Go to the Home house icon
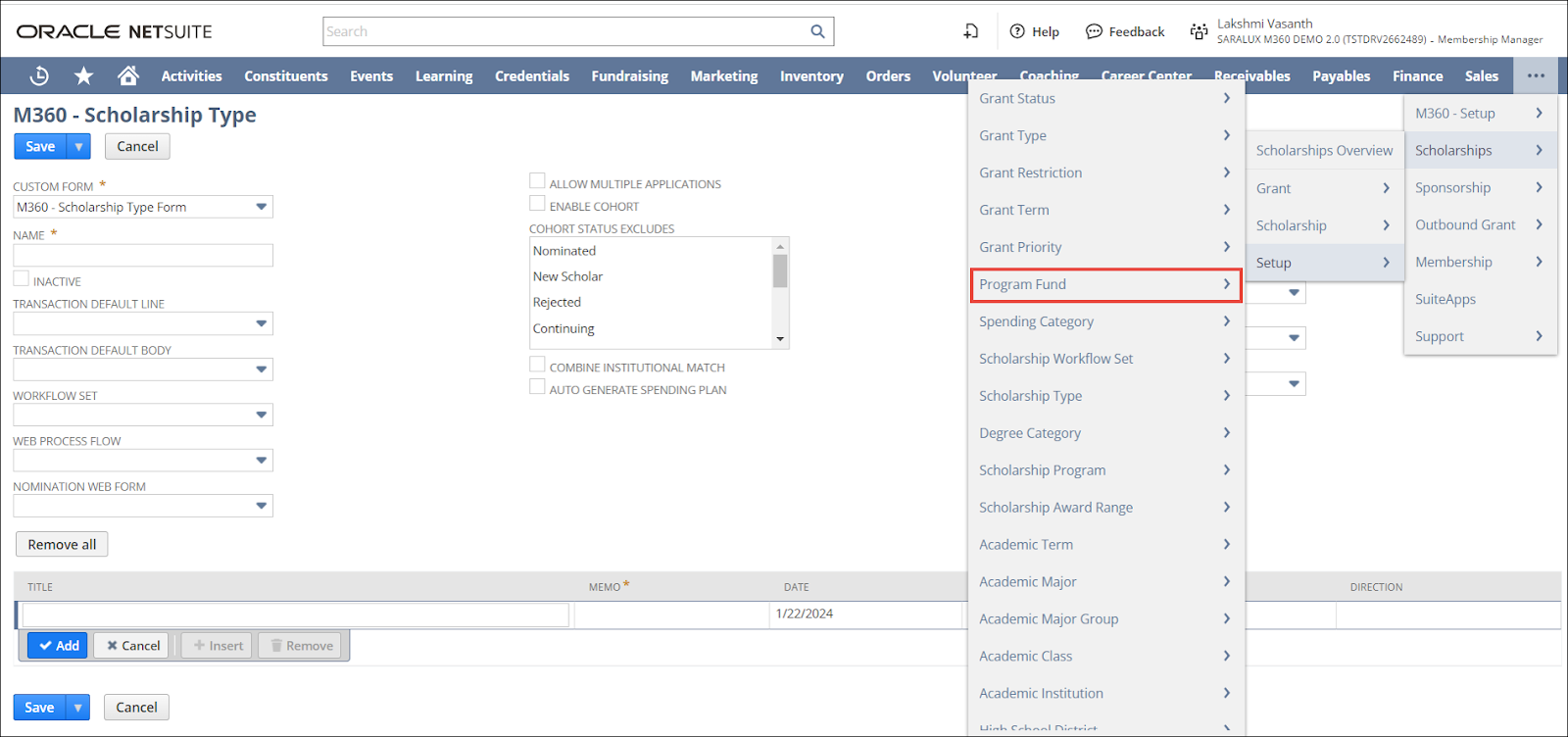1568x737 pixels. click(127, 75)
